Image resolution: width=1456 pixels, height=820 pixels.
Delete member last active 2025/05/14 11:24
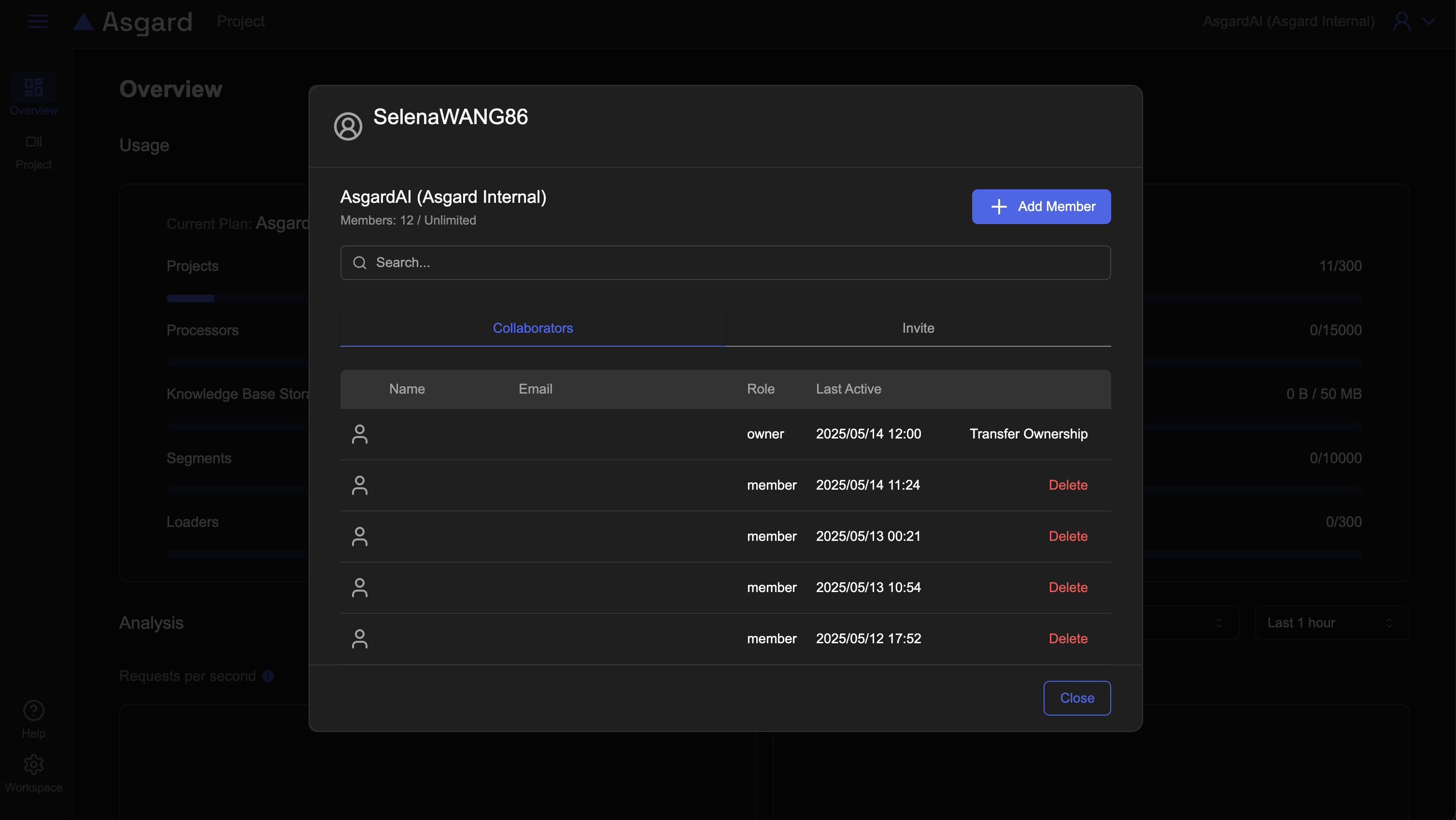point(1068,485)
